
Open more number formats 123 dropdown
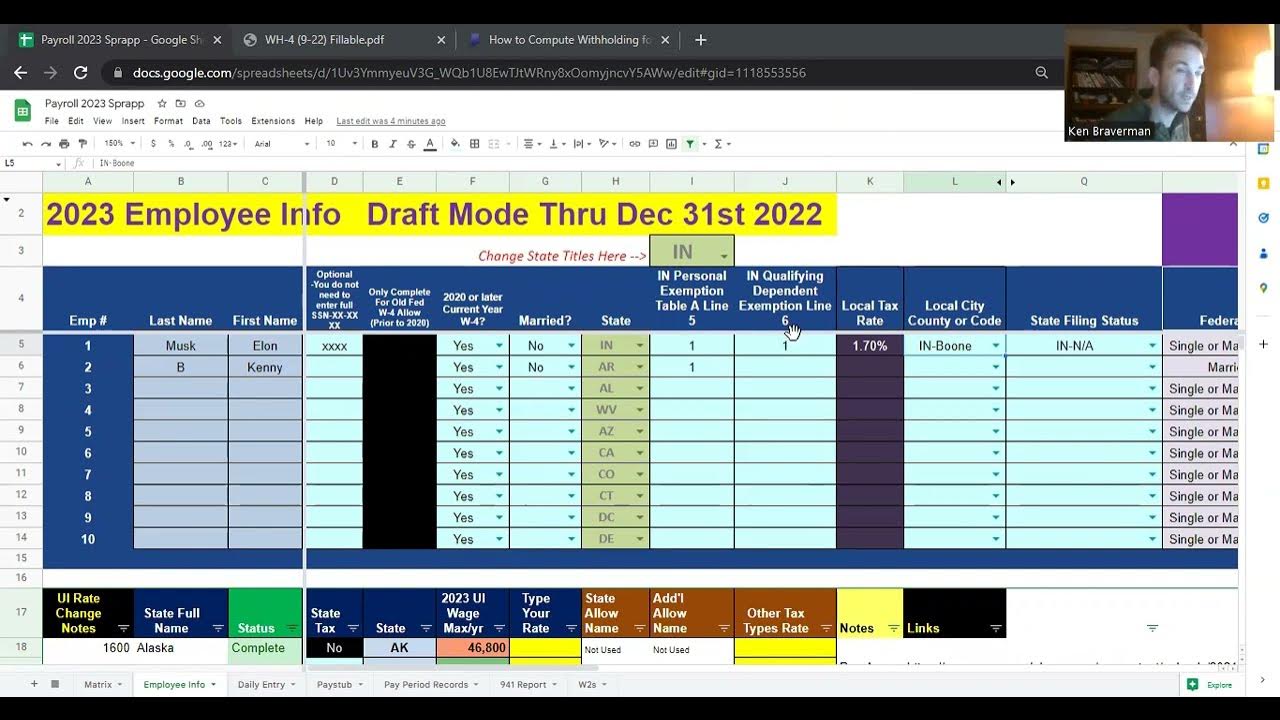pos(228,144)
